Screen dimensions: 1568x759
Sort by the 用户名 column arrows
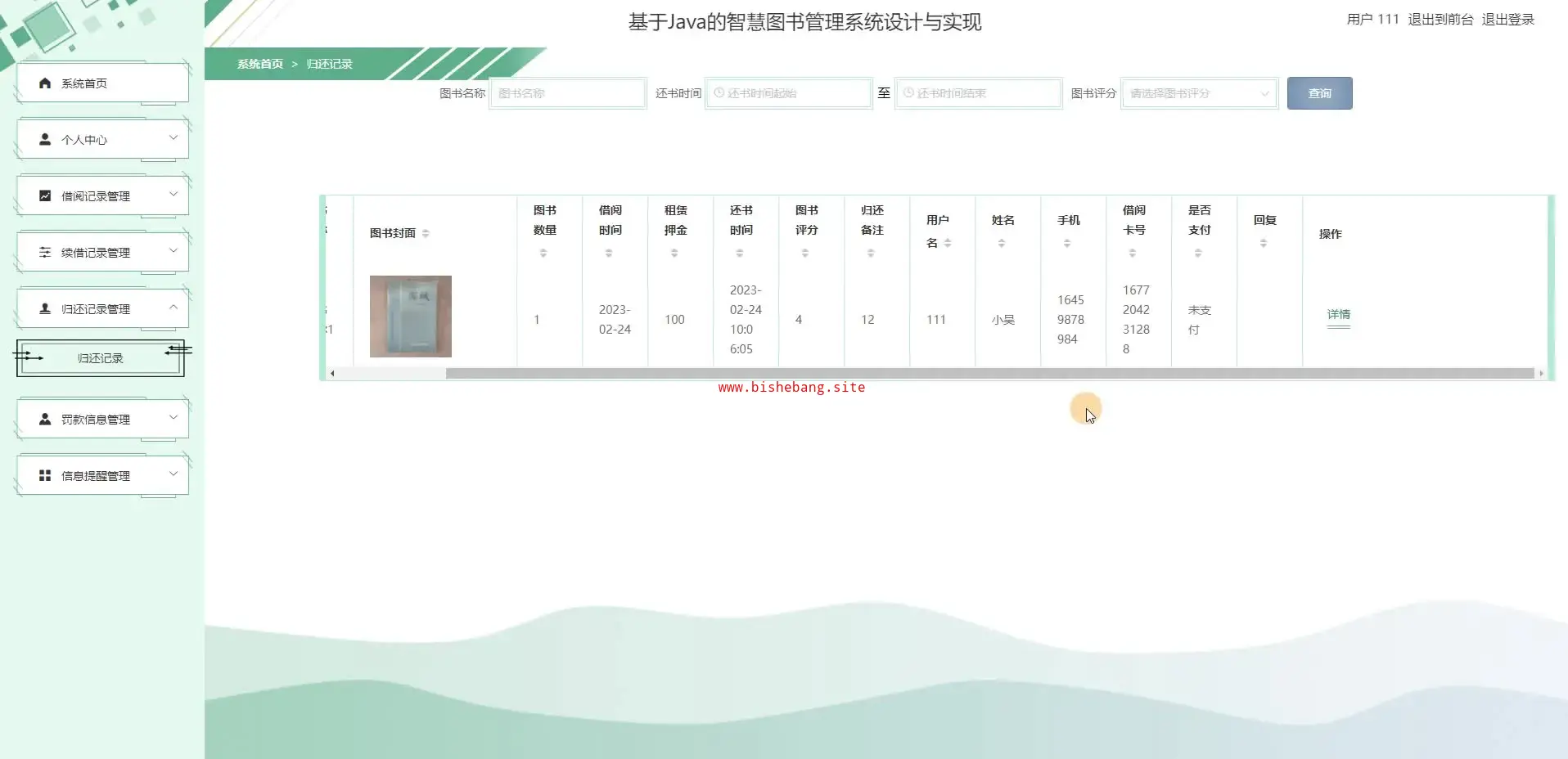pos(948,244)
